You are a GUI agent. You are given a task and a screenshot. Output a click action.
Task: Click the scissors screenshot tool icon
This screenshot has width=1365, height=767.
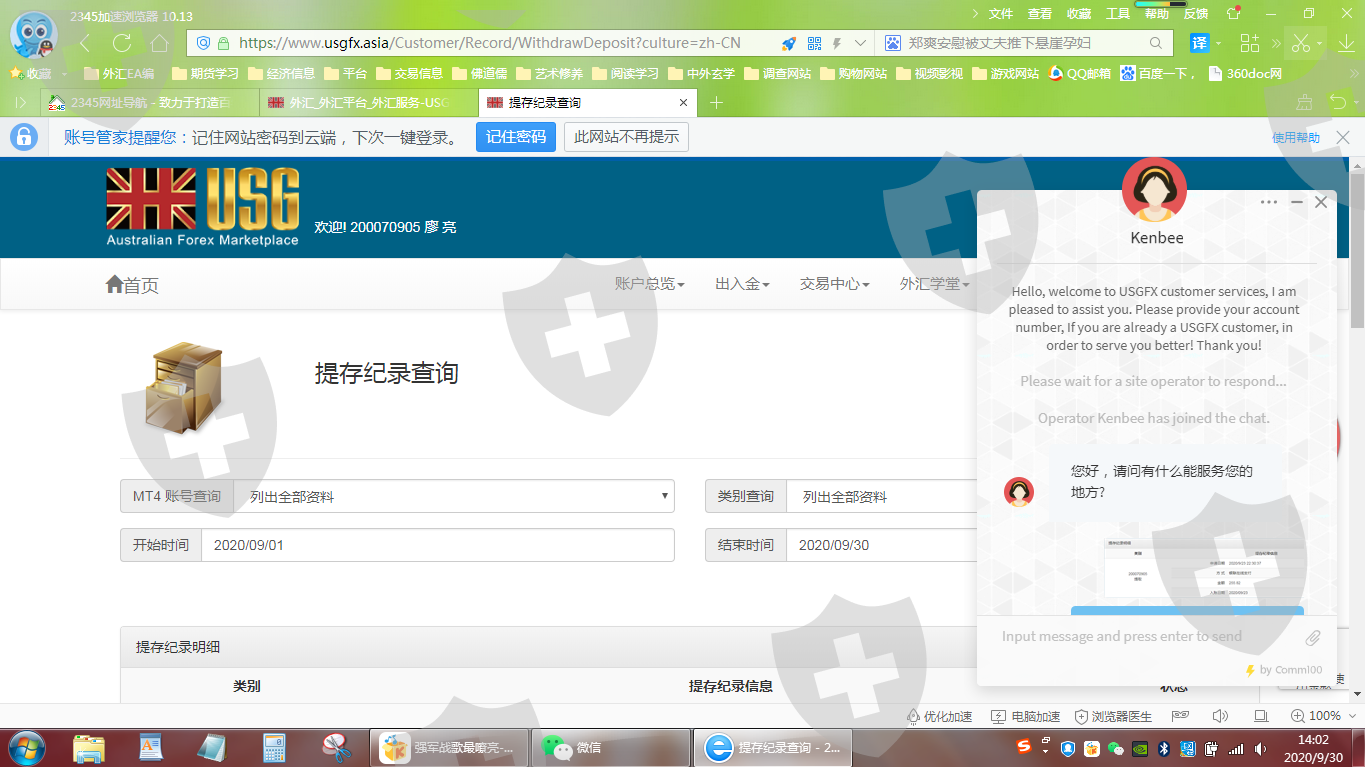point(1300,43)
